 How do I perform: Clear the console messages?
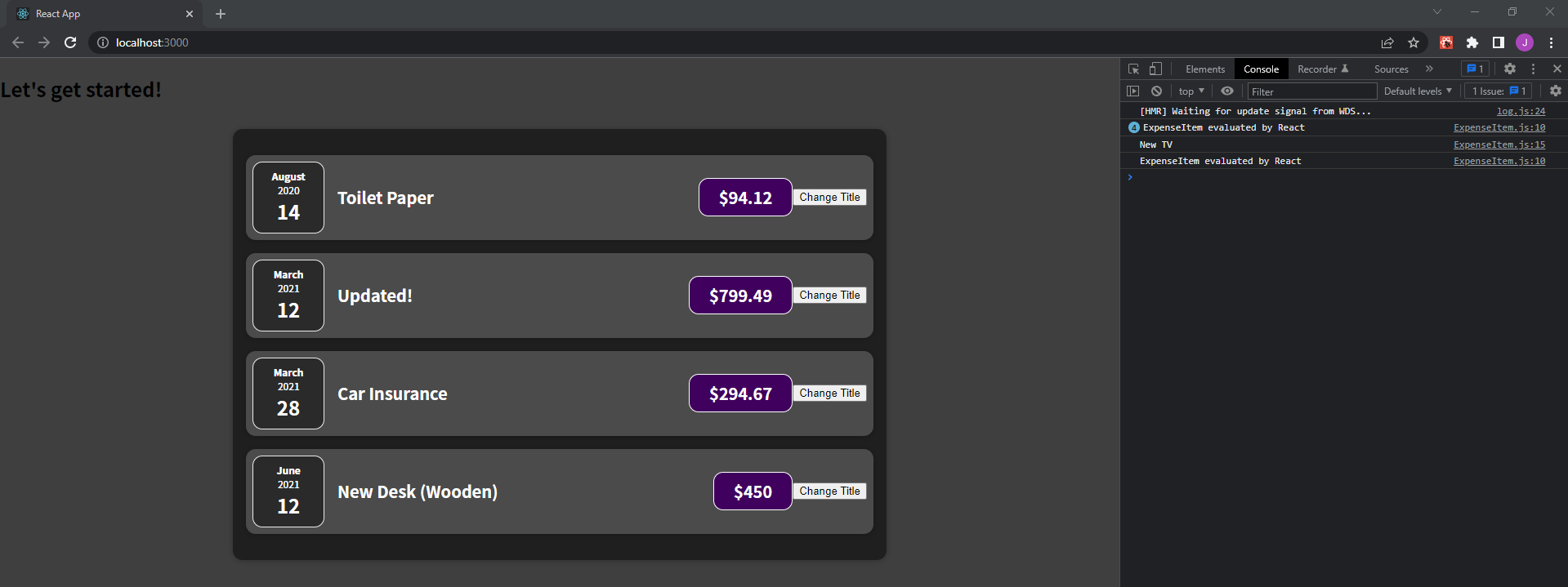click(x=1156, y=91)
